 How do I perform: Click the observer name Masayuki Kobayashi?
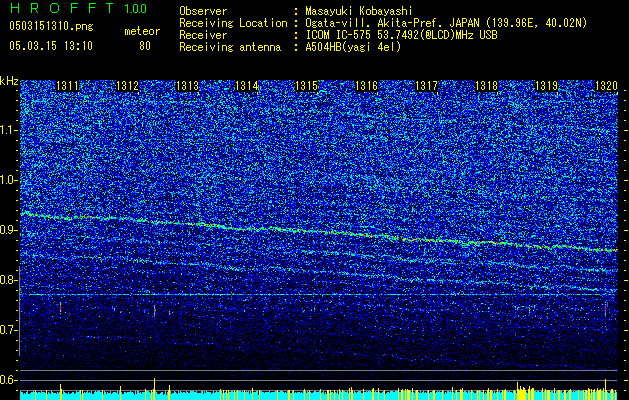pos(359,11)
